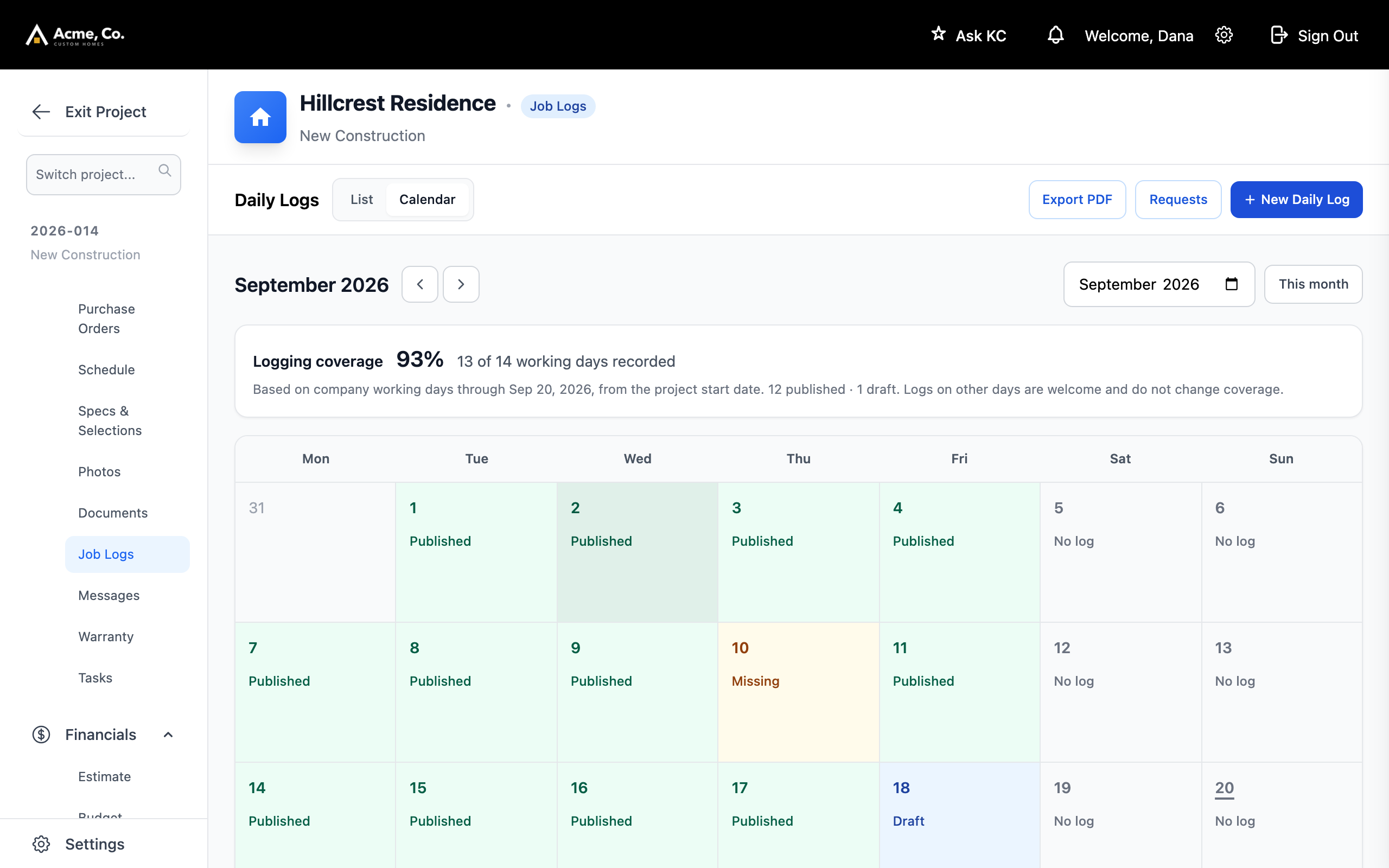This screenshot has width=1389, height=868.
Task: Open Published log on September 7
Action: [315, 692]
